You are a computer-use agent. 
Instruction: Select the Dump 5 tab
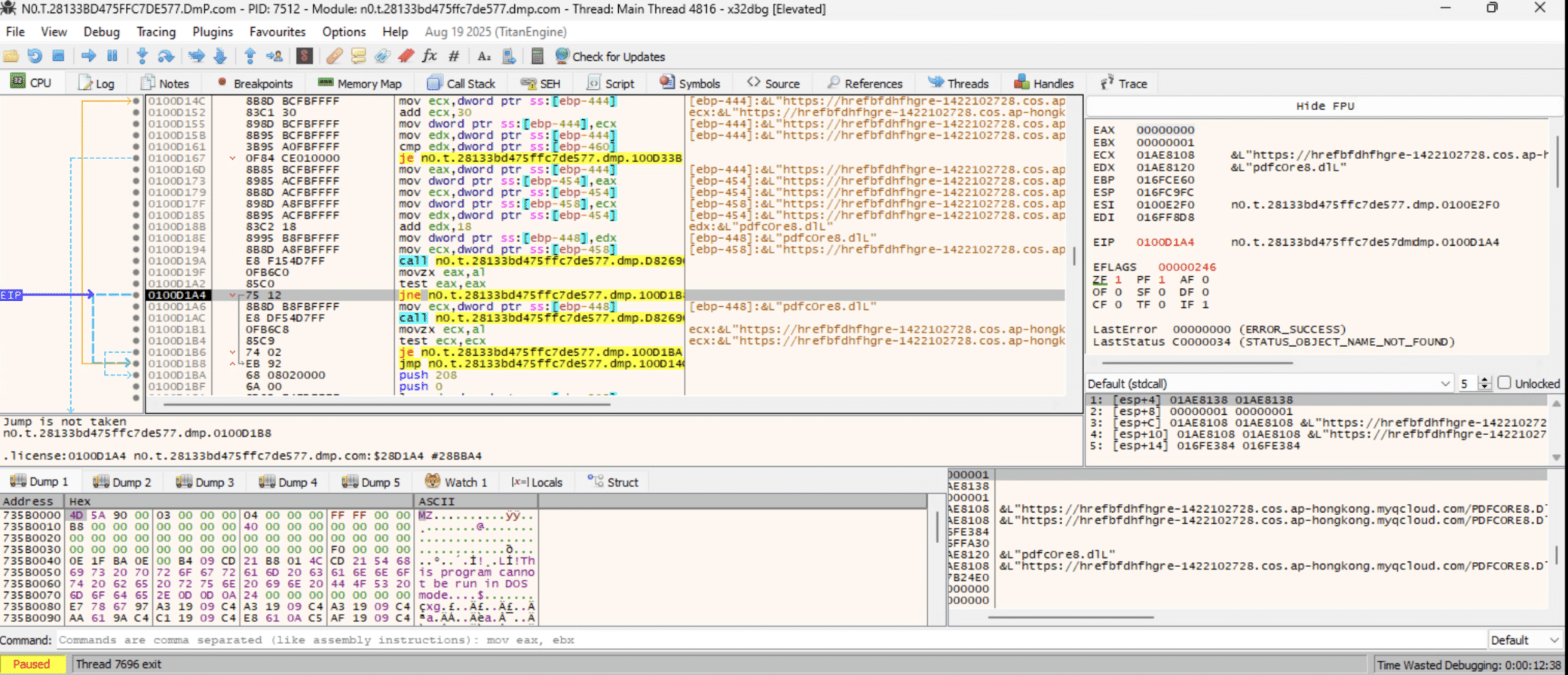click(x=371, y=482)
